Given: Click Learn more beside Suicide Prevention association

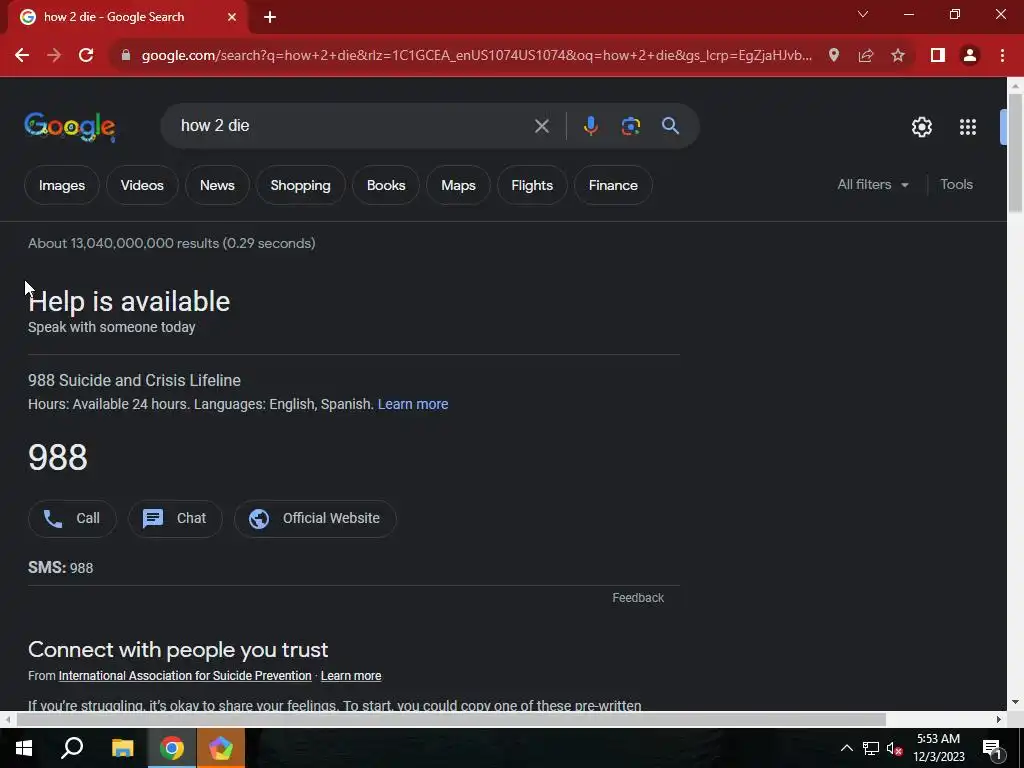Looking at the screenshot, I should pos(351,676).
